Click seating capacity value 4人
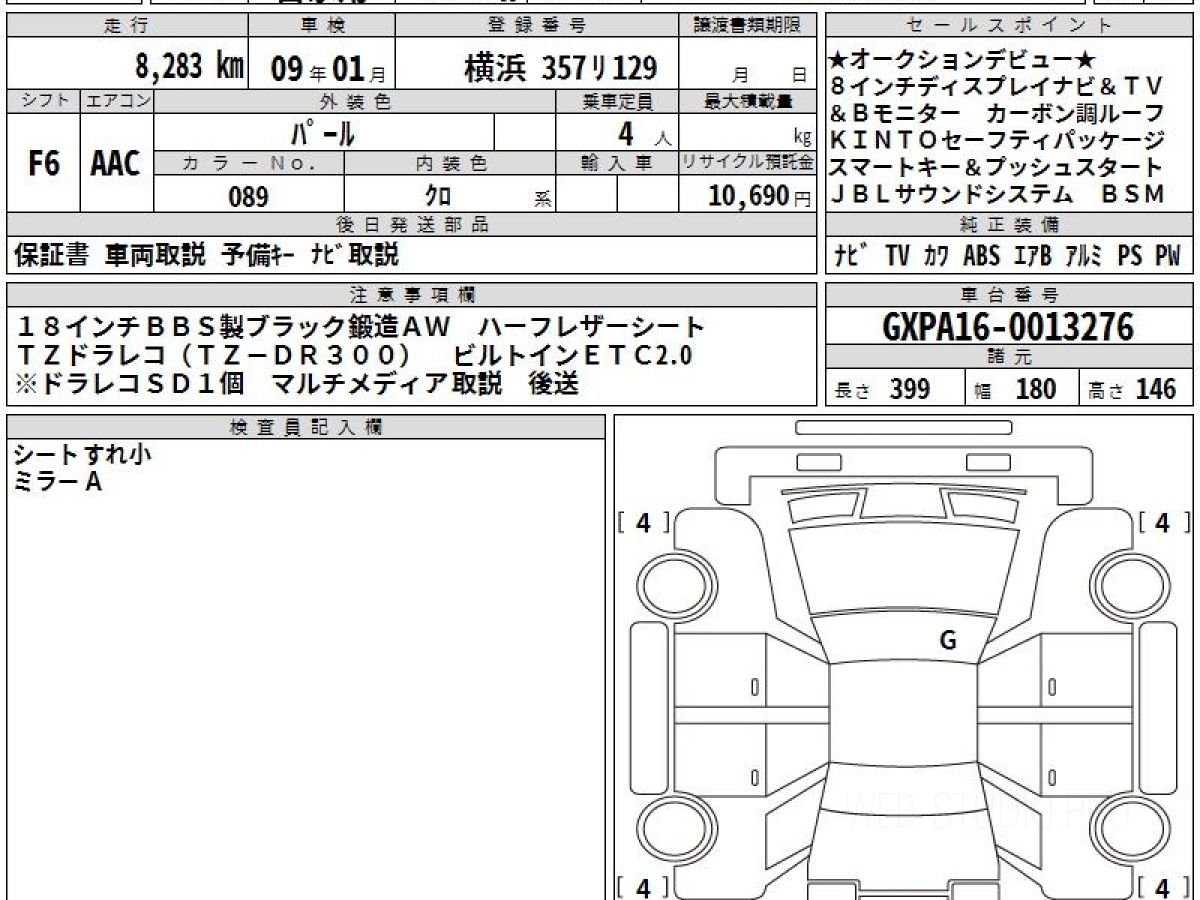Viewport: 1200px width, 900px height. [x=644, y=133]
